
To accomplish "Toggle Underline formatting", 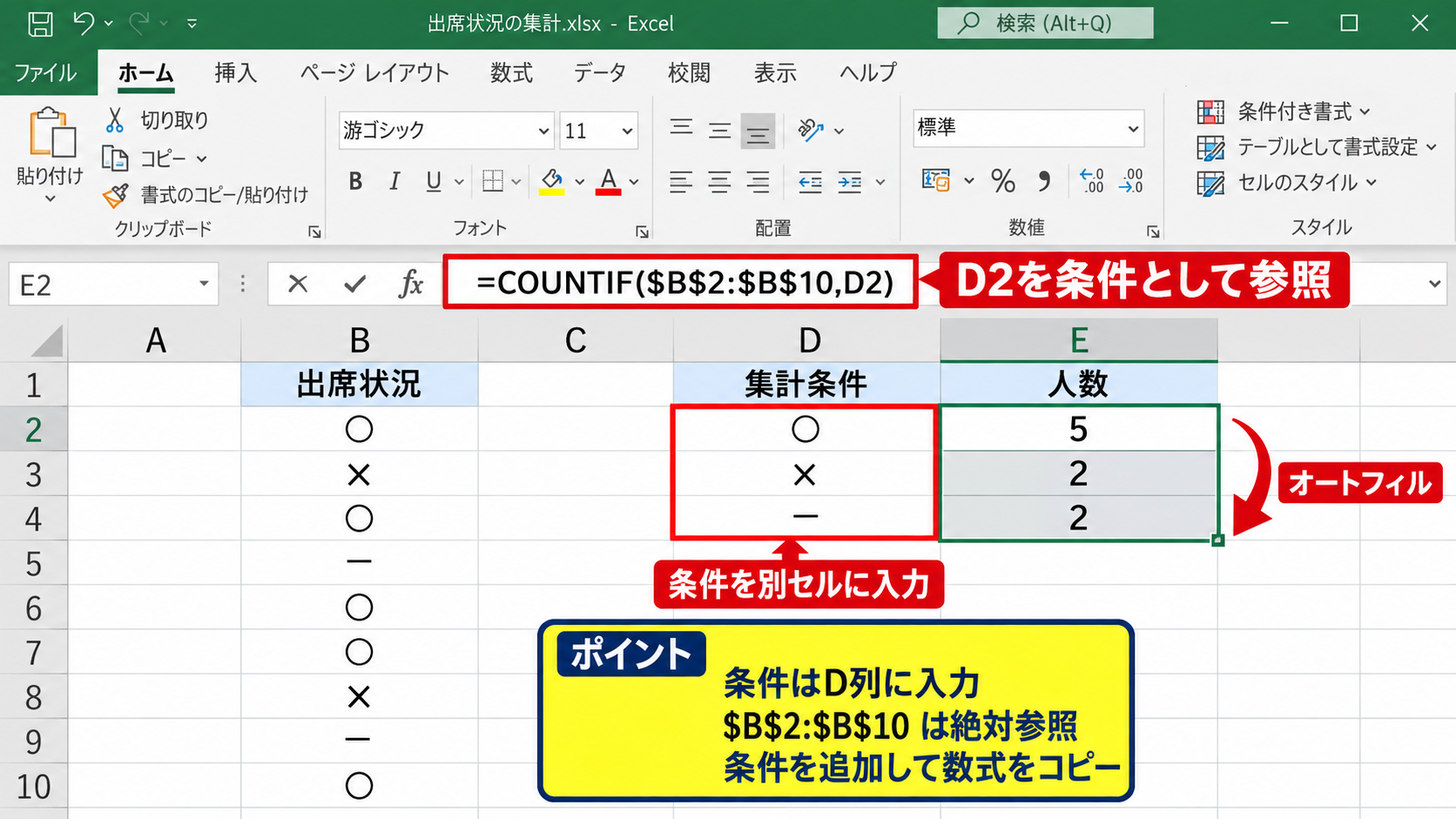I will click(433, 181).
